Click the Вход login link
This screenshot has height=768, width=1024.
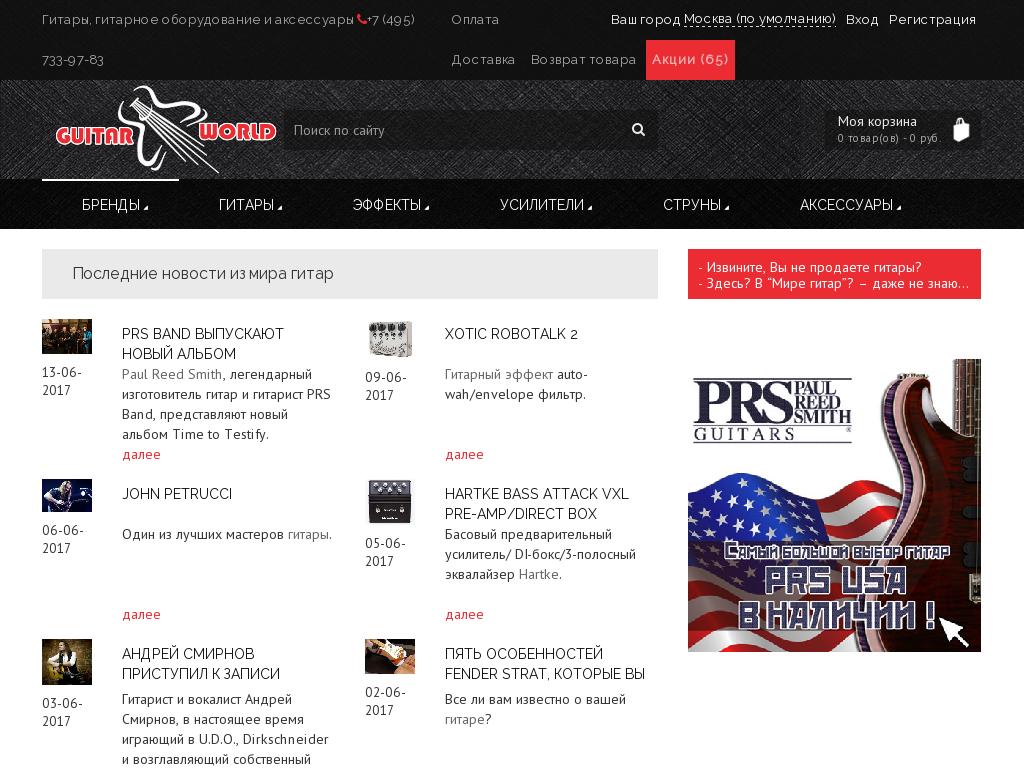[x=862, y=20]
